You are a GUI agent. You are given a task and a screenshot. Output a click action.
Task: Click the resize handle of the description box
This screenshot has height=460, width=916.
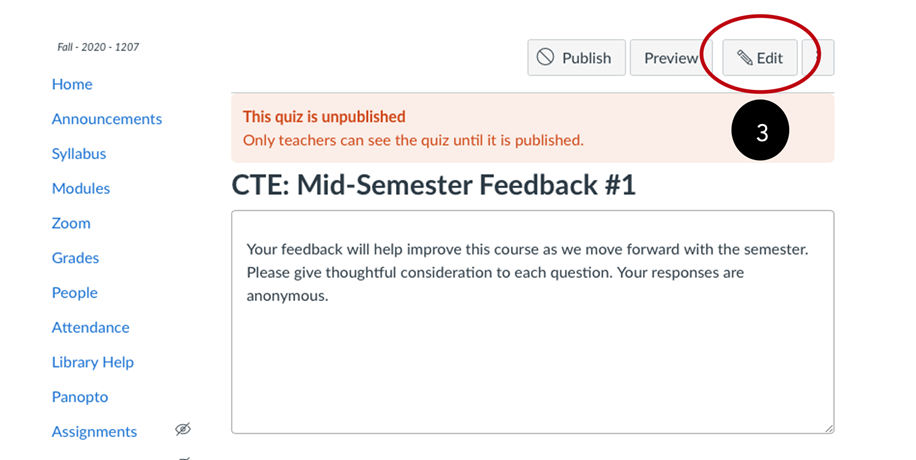click(828, 427)
